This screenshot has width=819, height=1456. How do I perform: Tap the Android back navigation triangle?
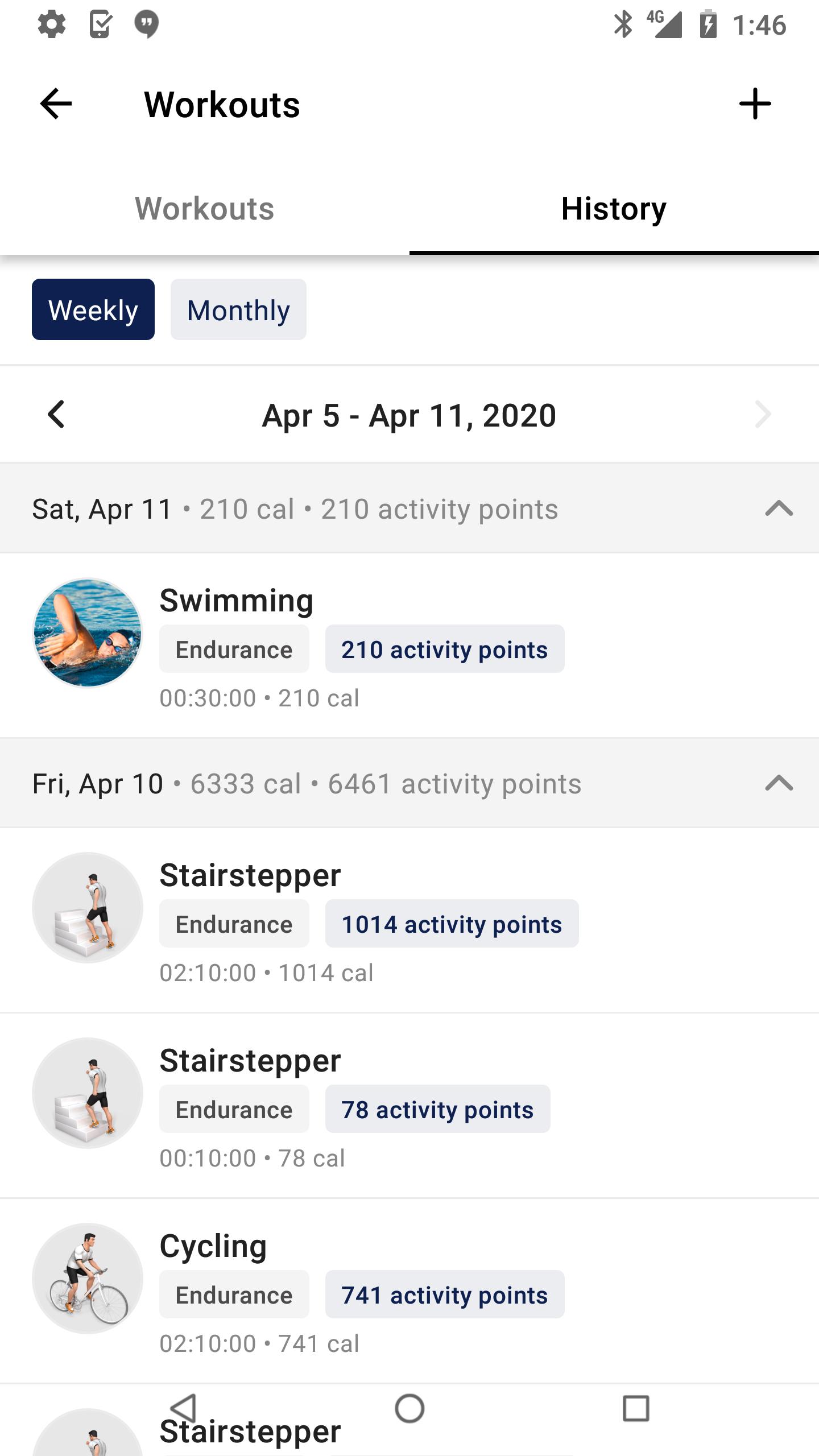tap(183, 1408)
